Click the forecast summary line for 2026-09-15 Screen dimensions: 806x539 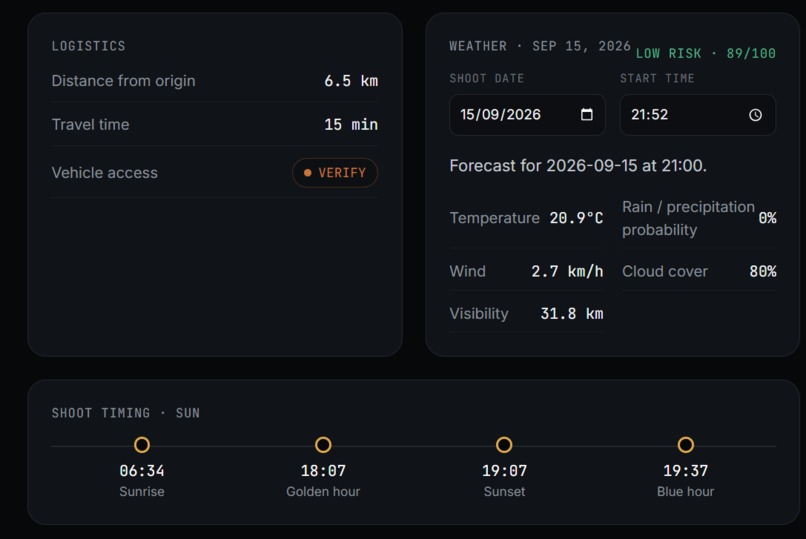coord(578,165)
